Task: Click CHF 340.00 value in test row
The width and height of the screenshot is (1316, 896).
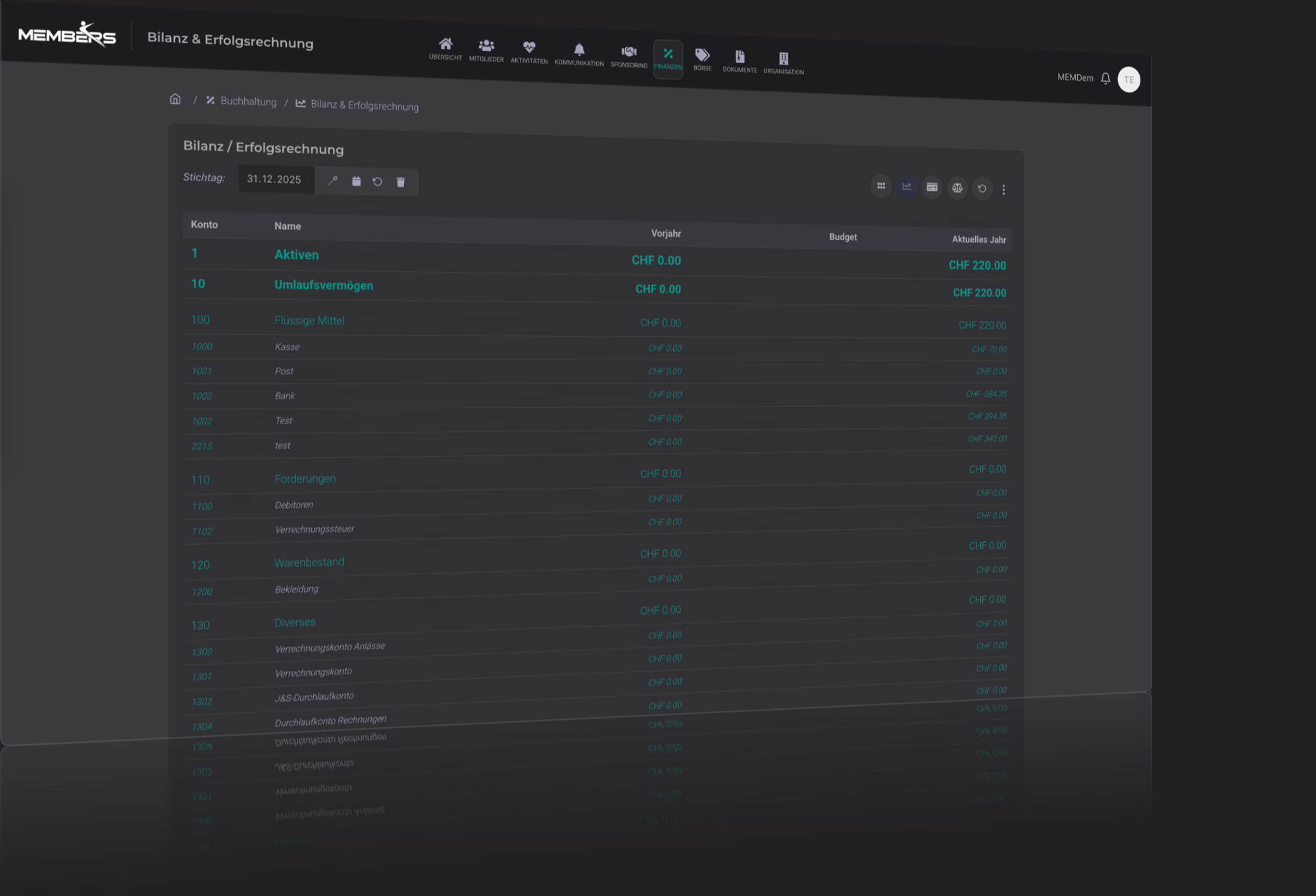Action: (x=987, y=438)
